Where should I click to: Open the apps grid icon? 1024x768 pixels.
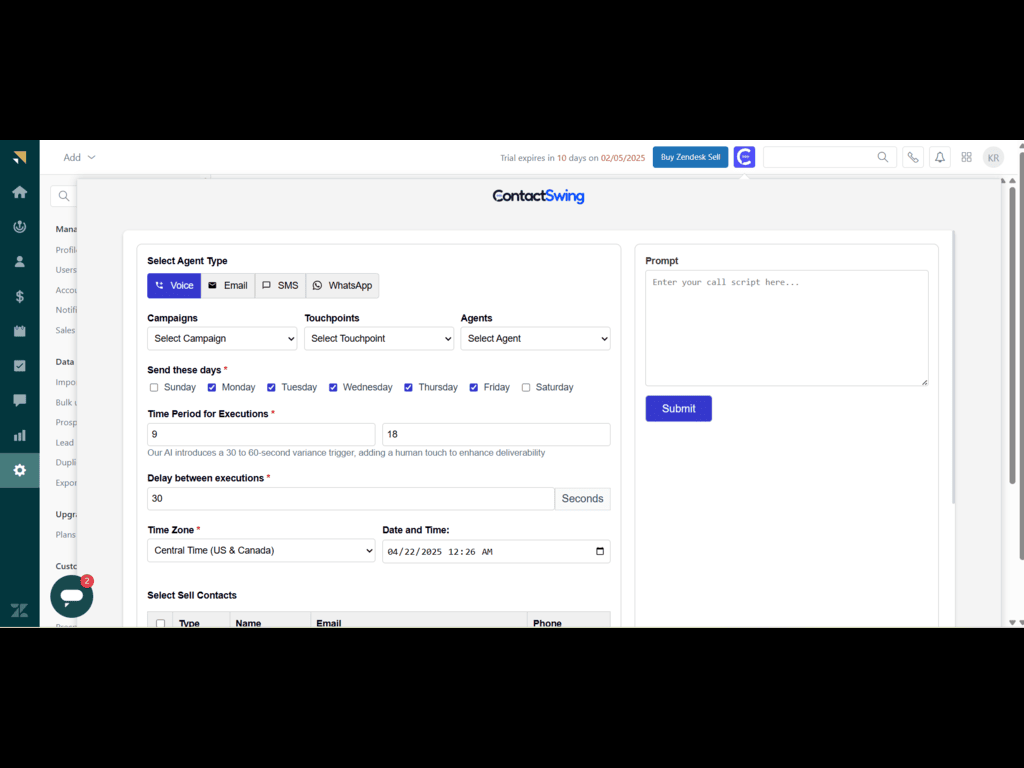pos(966,157)
